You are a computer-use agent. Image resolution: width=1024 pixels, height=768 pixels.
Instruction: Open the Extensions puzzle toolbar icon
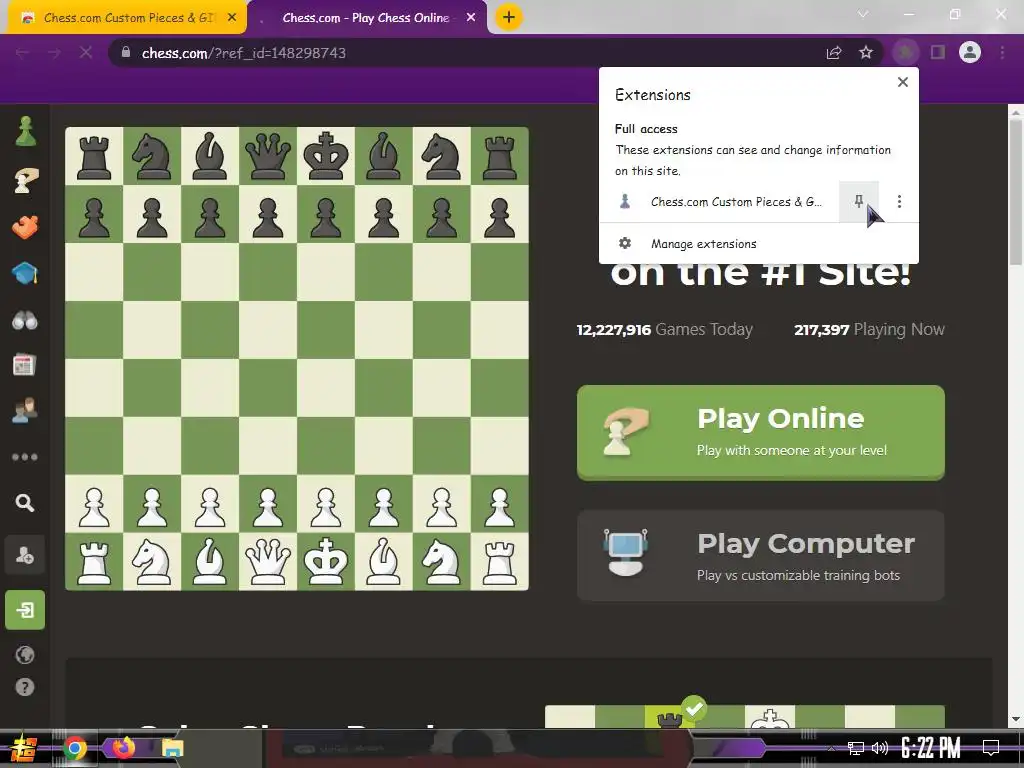pyautogui.click(x=905, y=53)
